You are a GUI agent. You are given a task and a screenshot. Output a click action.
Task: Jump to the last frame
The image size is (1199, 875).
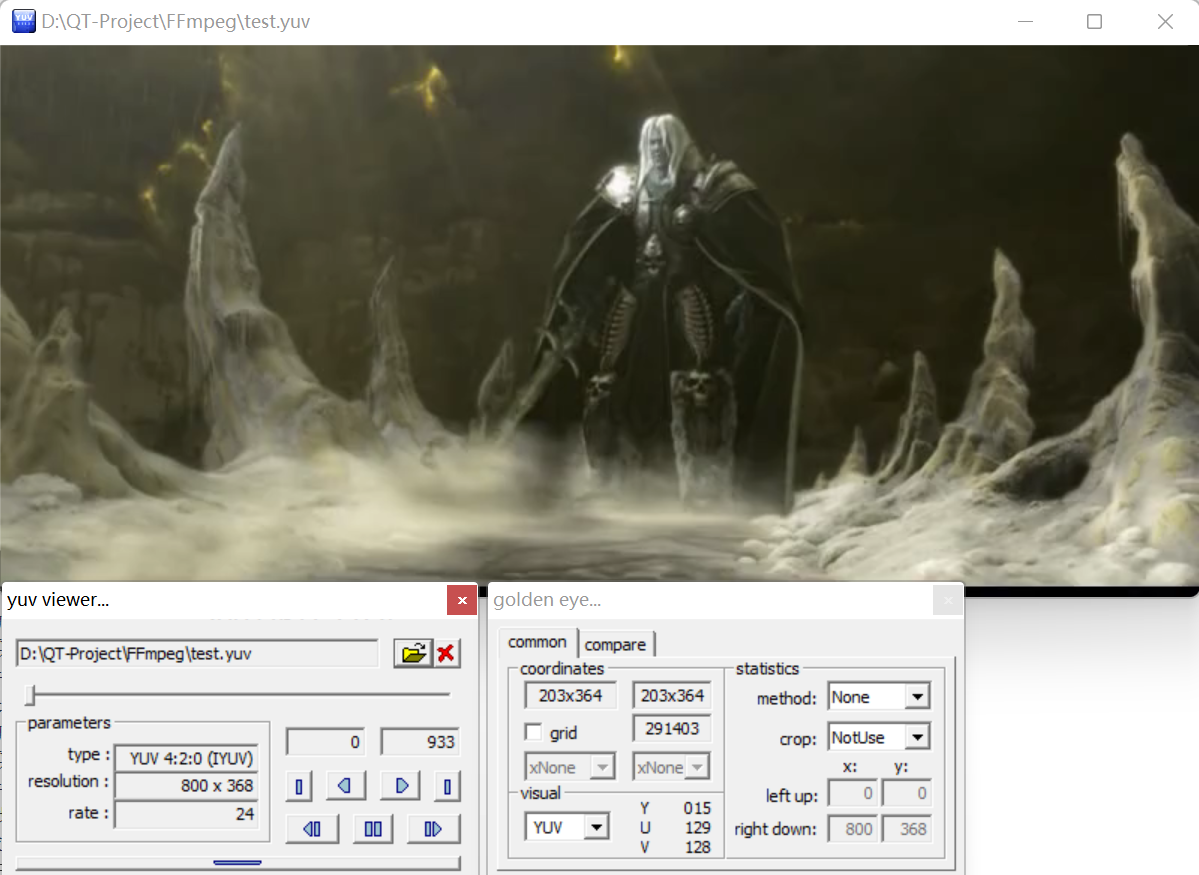(x=447, y=786)
